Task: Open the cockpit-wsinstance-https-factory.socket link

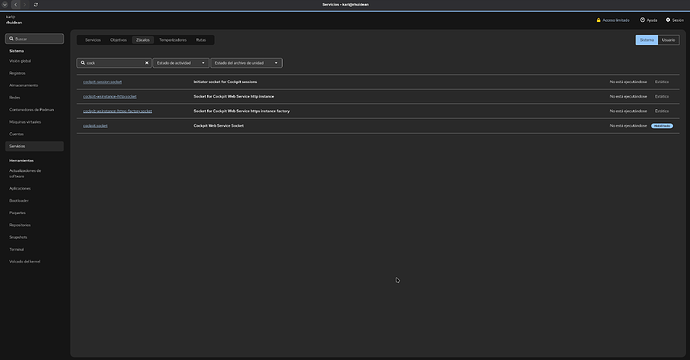Action: click(117, 111)
